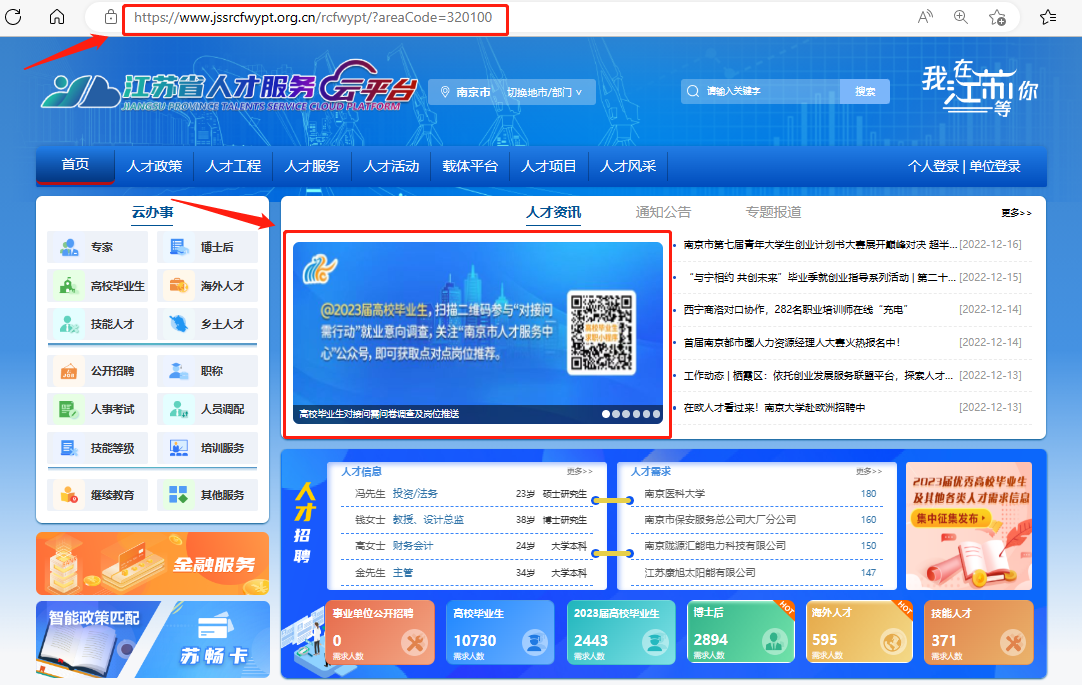Add this page to favorites star icon

[x=997, y=17]
